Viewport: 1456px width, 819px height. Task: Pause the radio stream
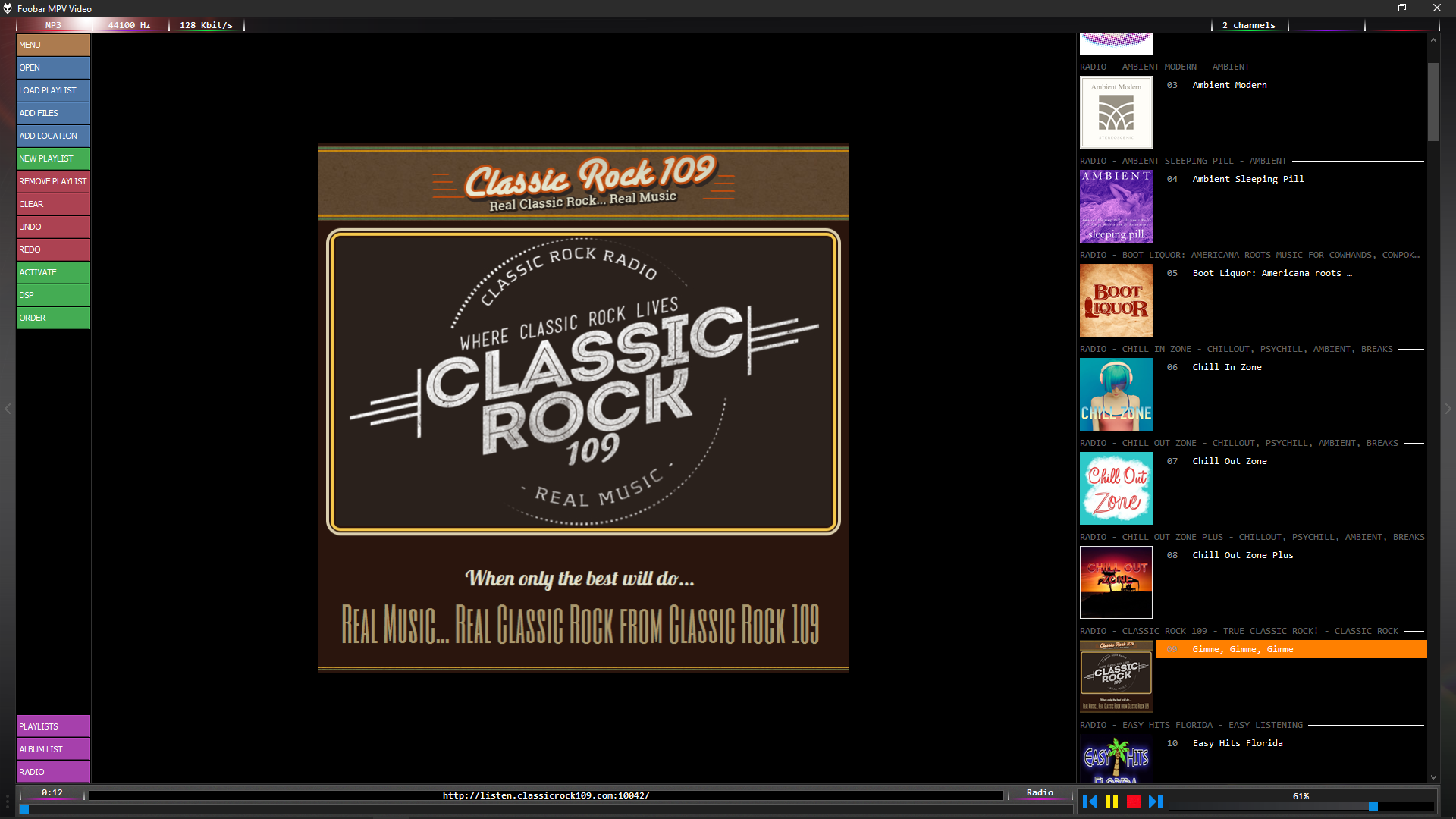pyautogui.click(x=1112, y=802)
